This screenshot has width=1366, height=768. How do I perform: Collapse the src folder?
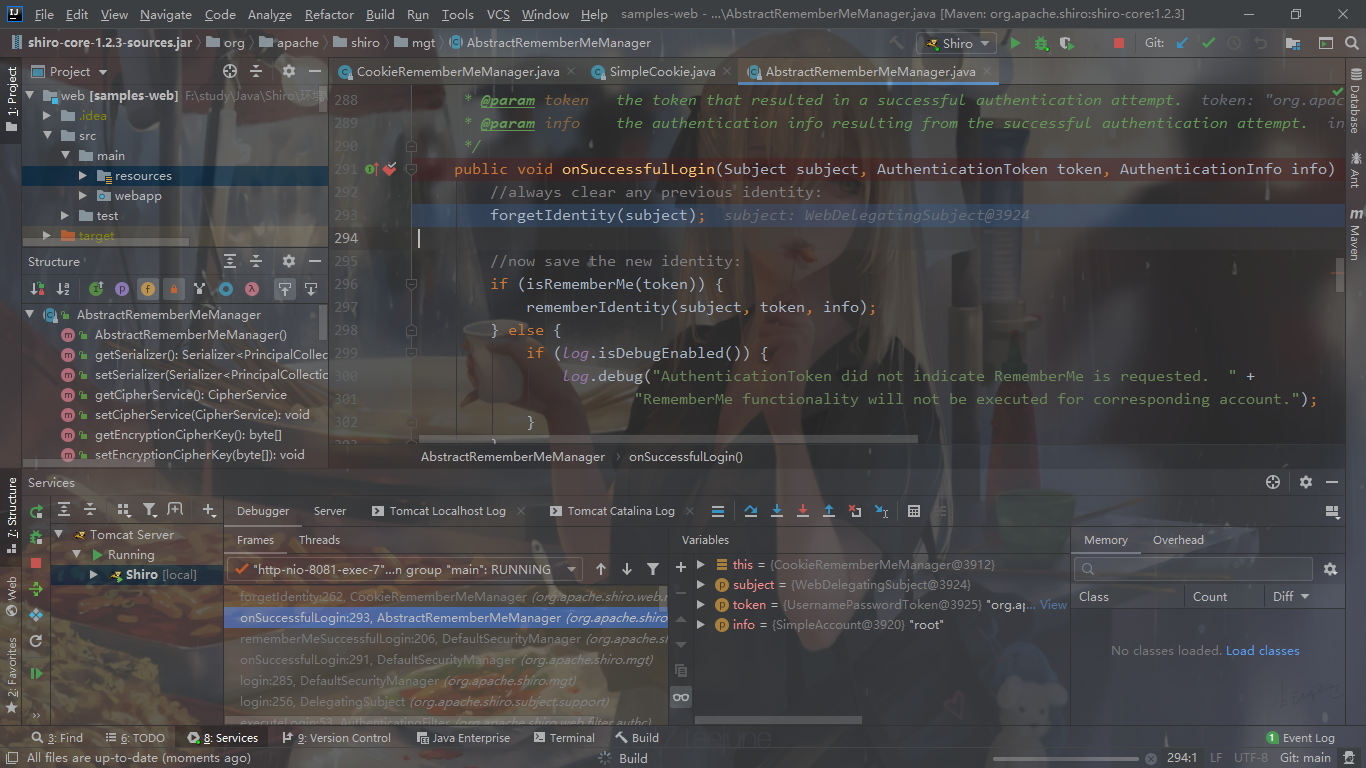[46, 136]
